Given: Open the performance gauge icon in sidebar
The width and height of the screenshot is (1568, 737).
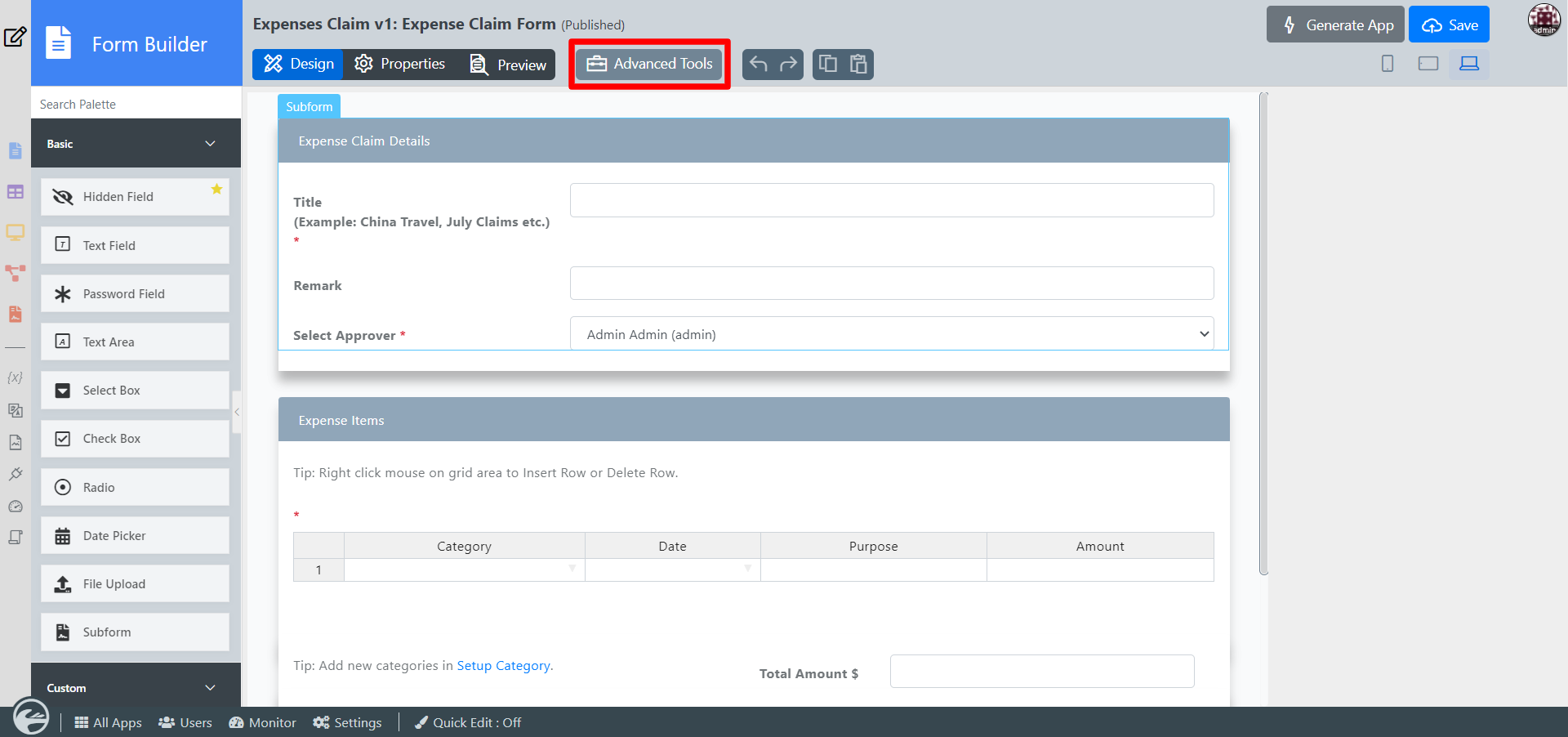Looking at the screenshot, I should [x=16, y=507].
